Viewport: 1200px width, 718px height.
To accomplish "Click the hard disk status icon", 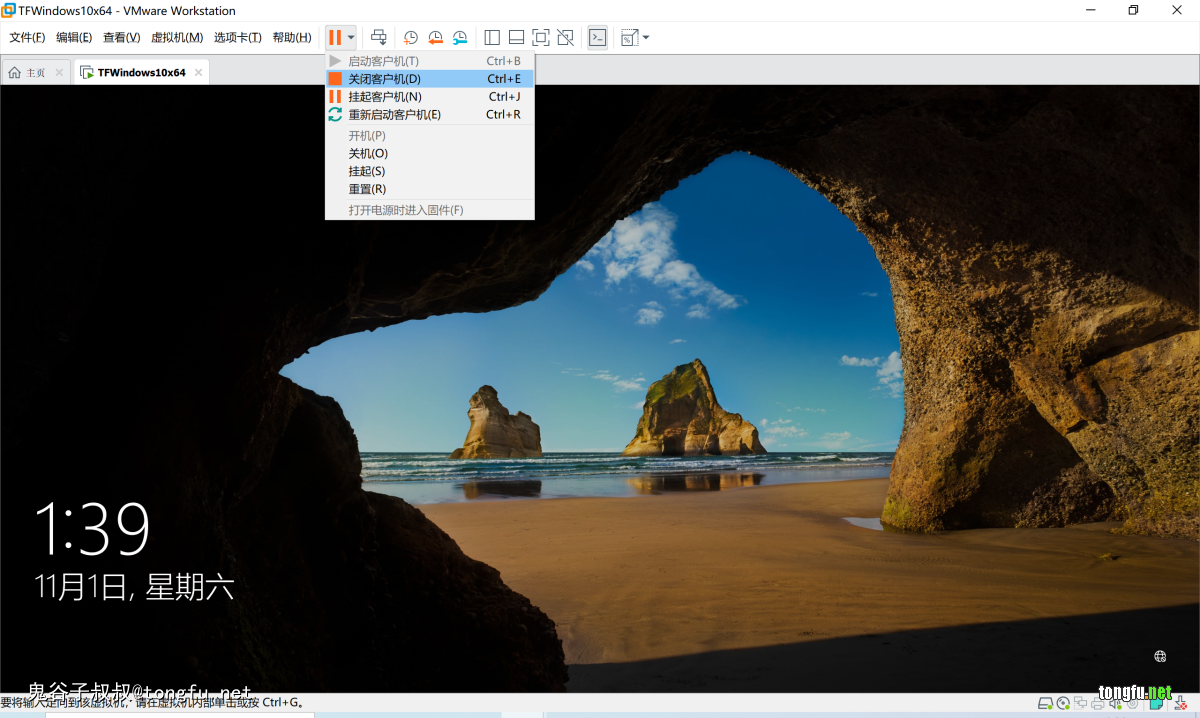I will click(1045, 703).
